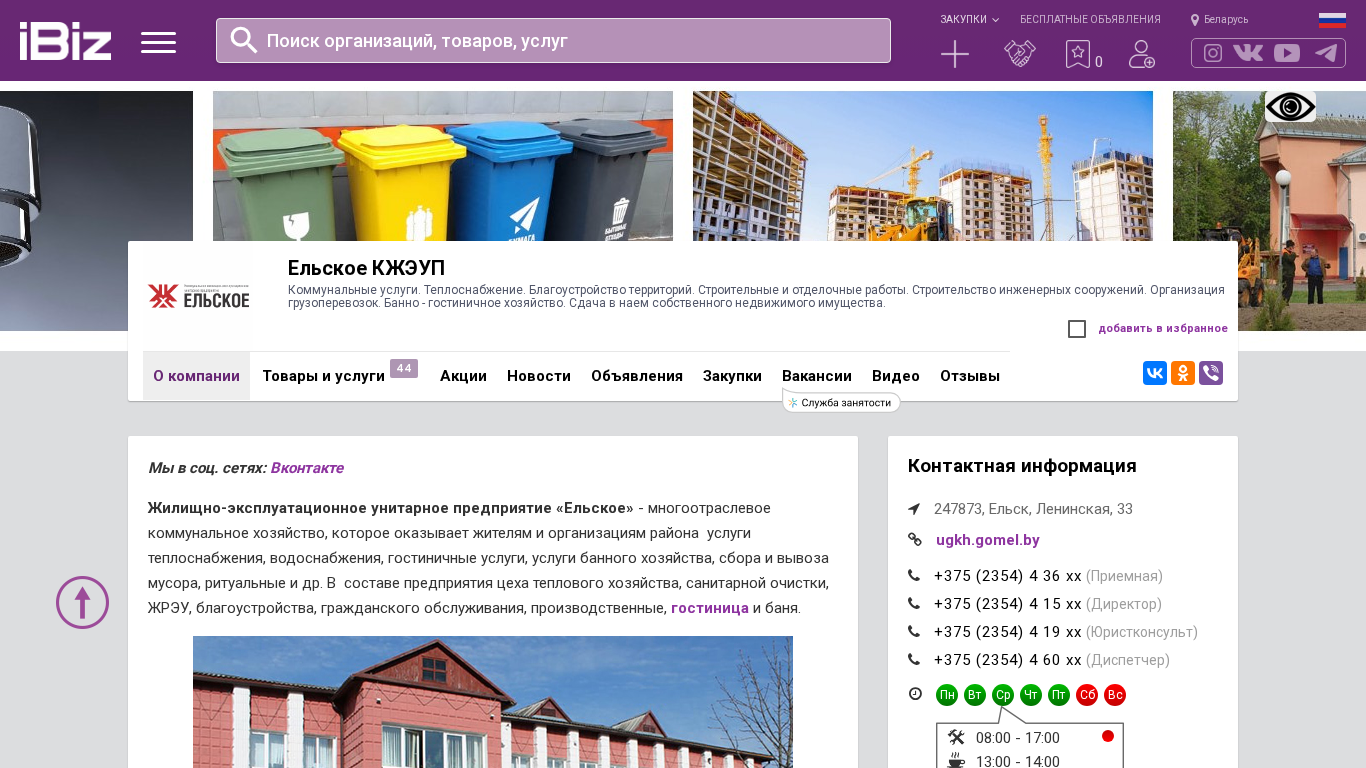Open the handshake partnership icon
Viewport: 1366px width, 768px height.
1020,54
